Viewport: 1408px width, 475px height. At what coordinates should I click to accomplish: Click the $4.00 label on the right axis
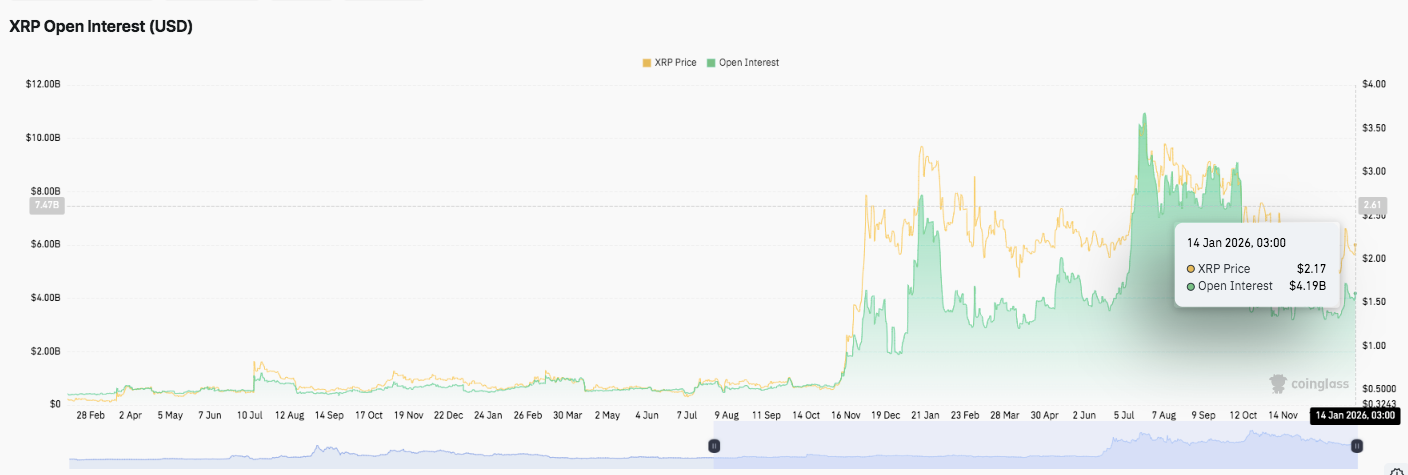(1373, 84)
